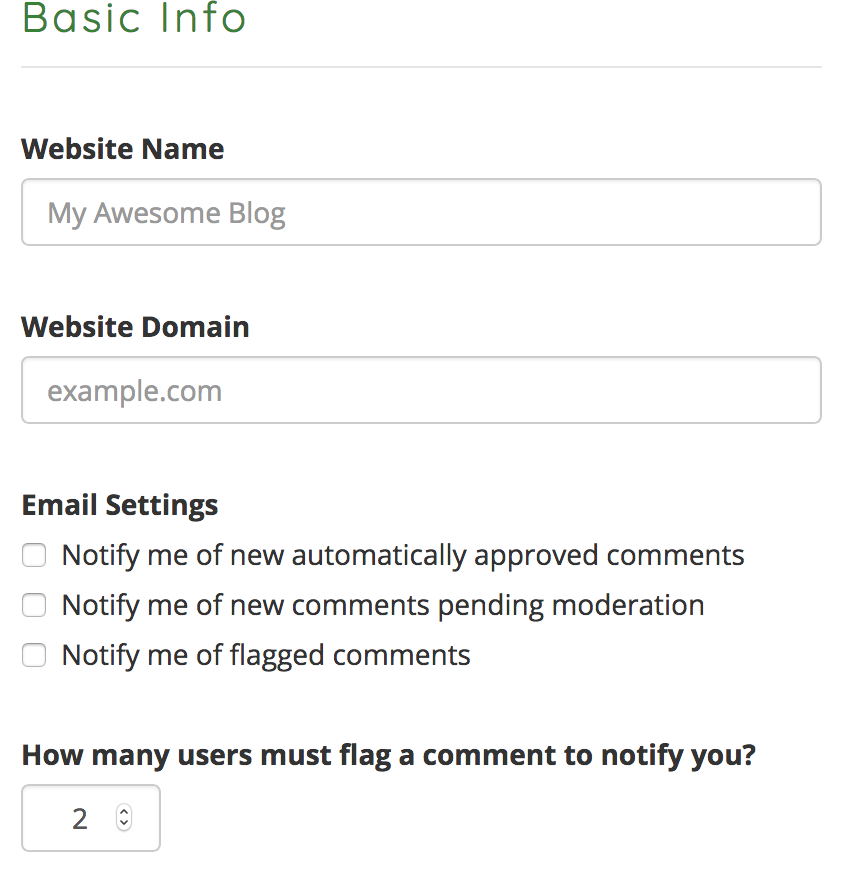Click the Website Name field label
The width and height of the screenshot is (843, 872).
click(x=122, y=149)
